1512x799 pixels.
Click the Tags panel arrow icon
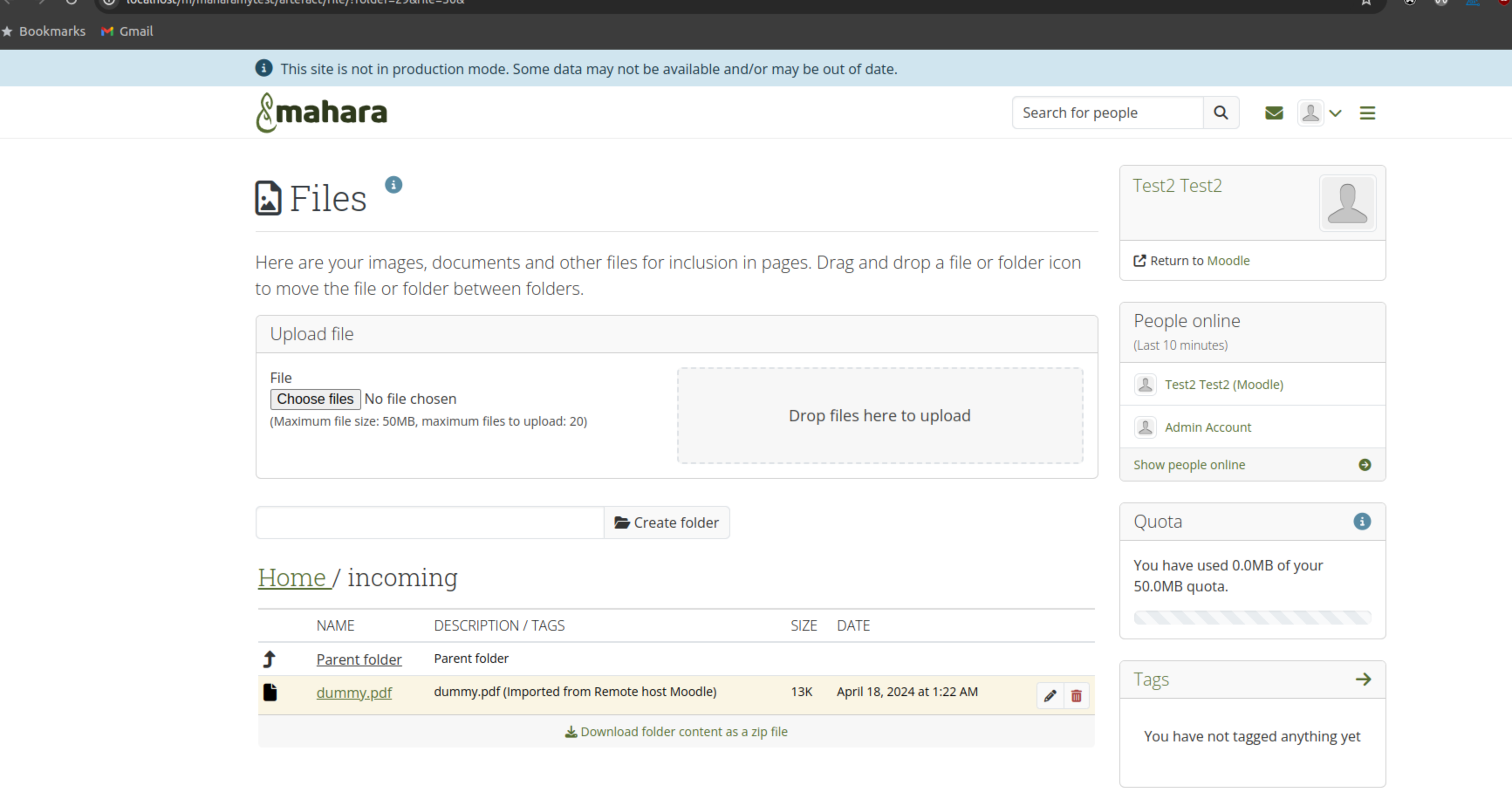[x=1363, y=679]
